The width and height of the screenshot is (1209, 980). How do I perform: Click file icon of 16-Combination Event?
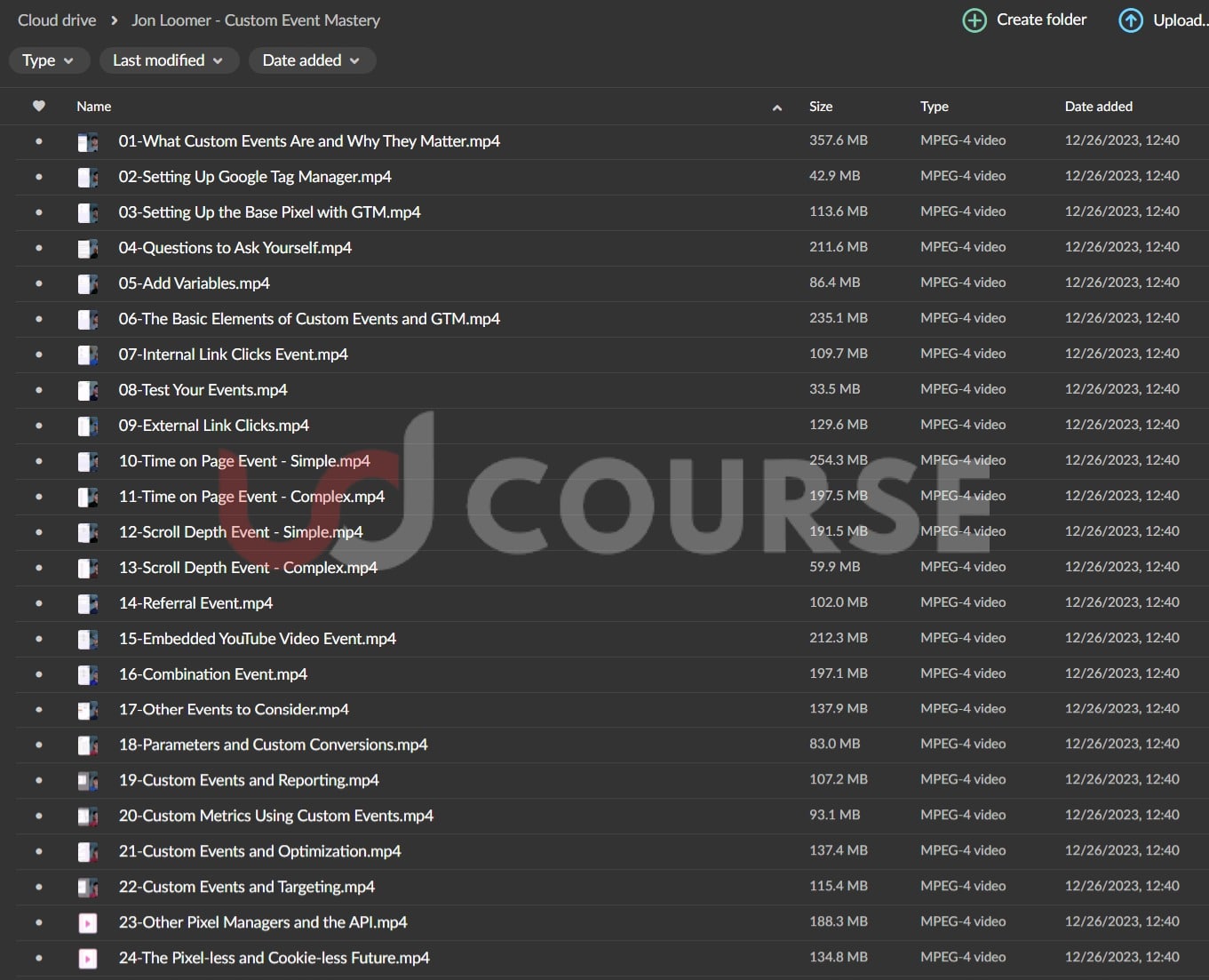88,674
